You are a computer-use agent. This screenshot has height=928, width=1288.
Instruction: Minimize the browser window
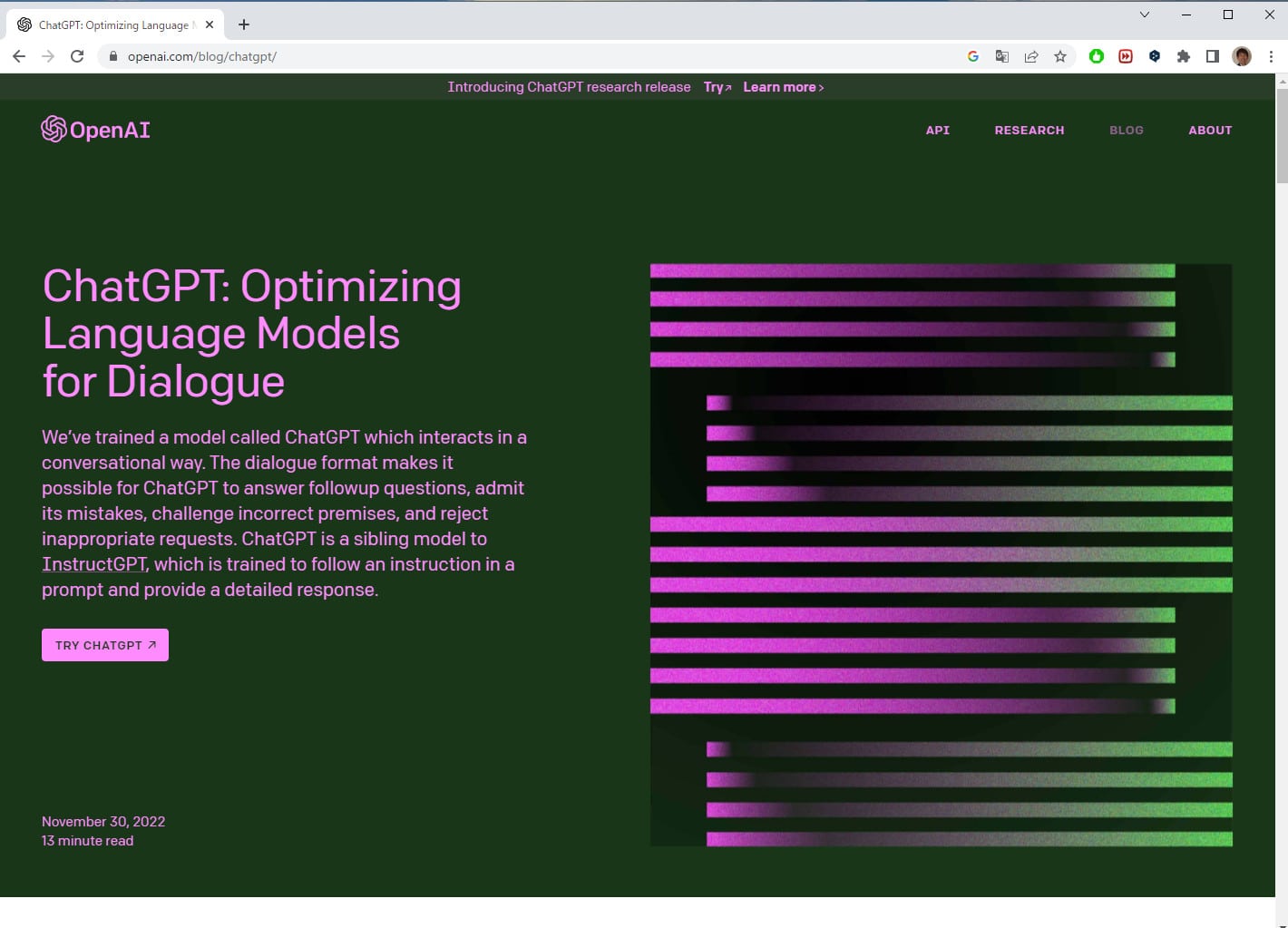tap(1186, 15)
